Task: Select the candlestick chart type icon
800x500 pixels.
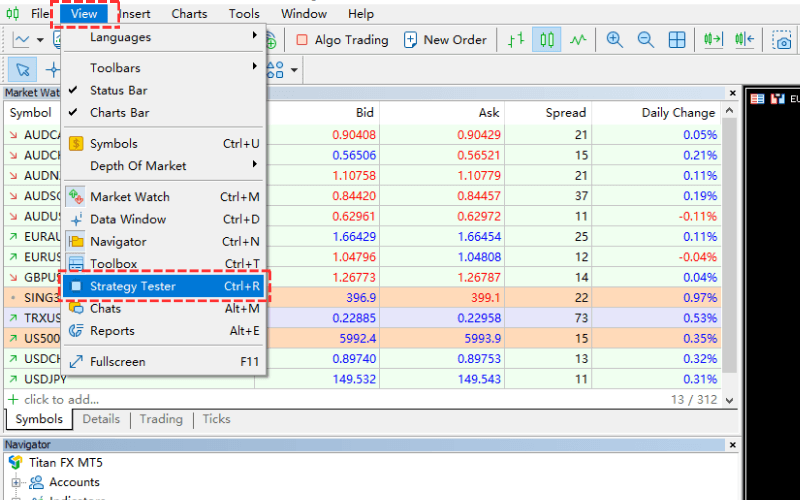Action: (x=546, y=40)
